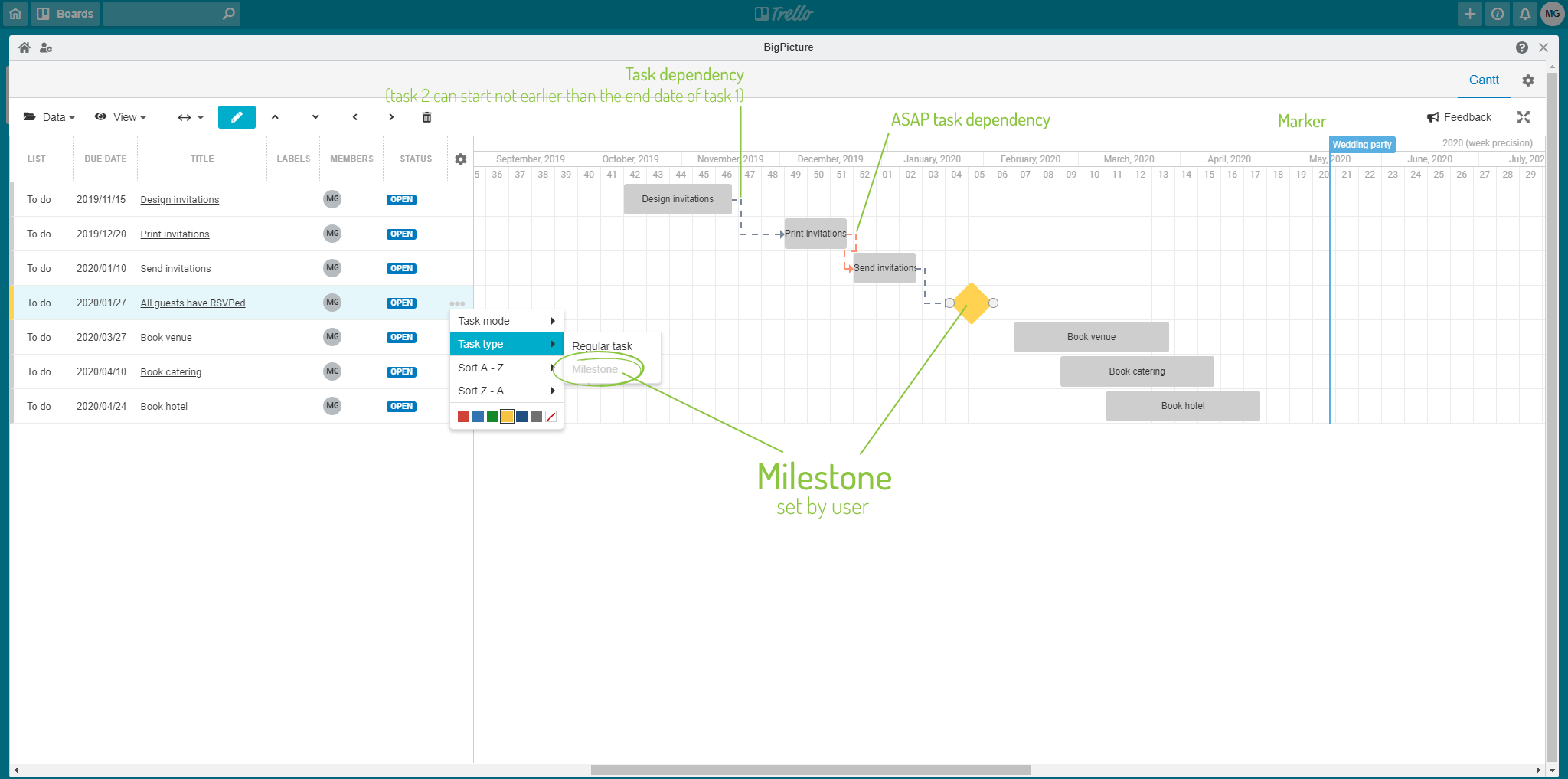The width and height of the screenshot is (1568, 779).
Task: Choose the Milestone option
Action: (612, 369)
